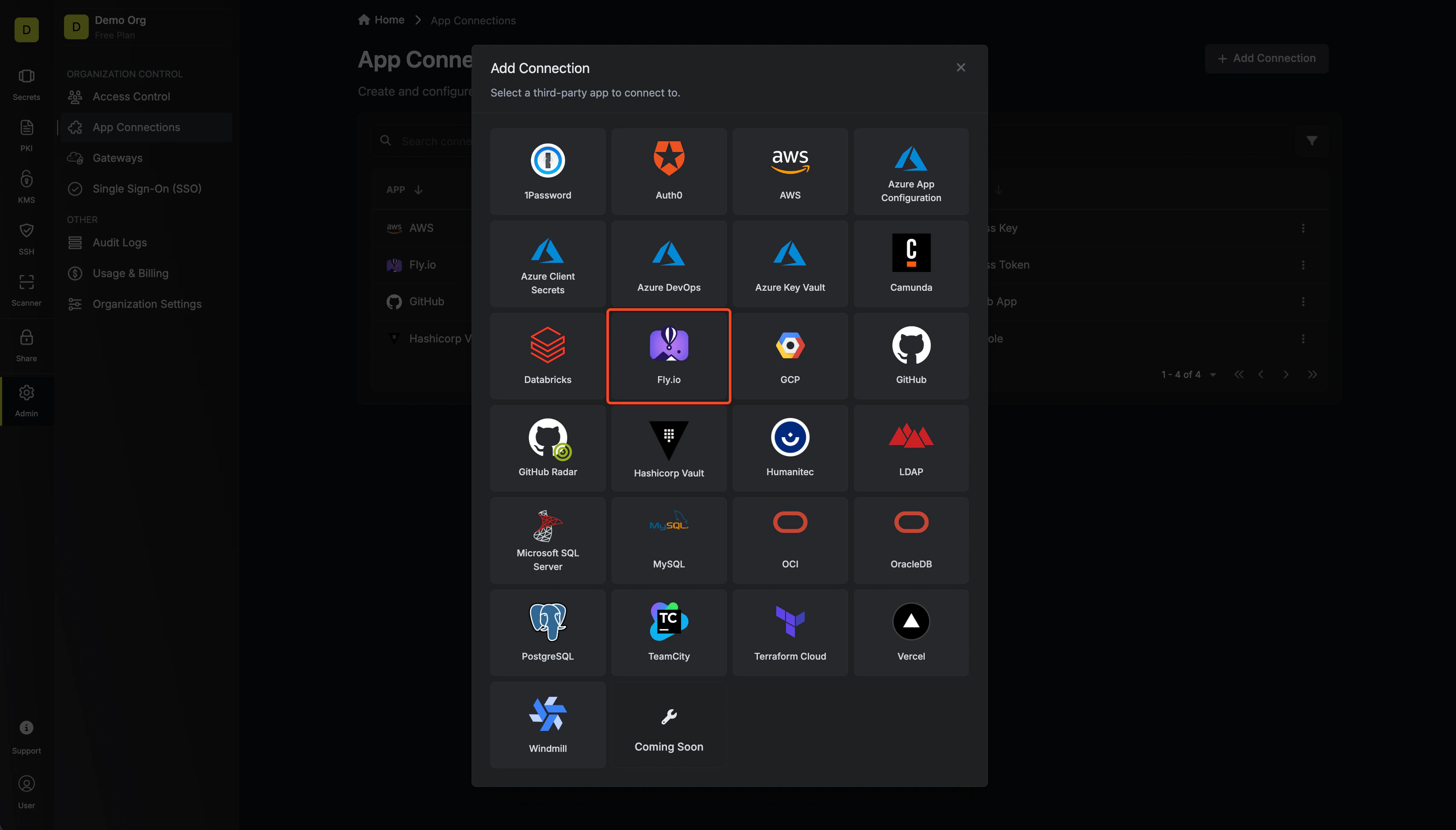
Task: Select the Fly.io tile in the dialog
Action: (x=669, y=356)
